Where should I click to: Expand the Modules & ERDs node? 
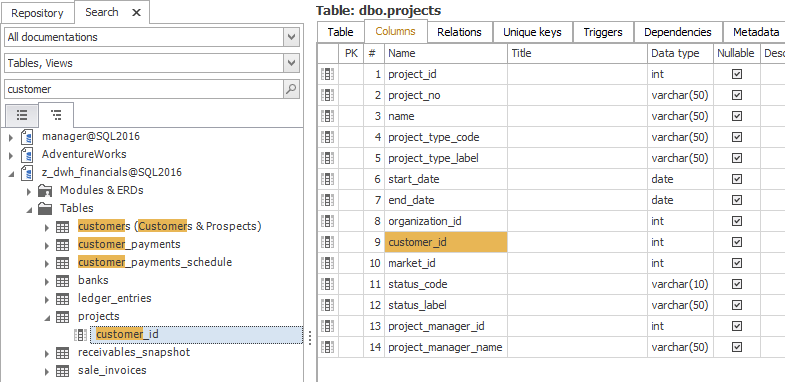click(x=29, y=191)
